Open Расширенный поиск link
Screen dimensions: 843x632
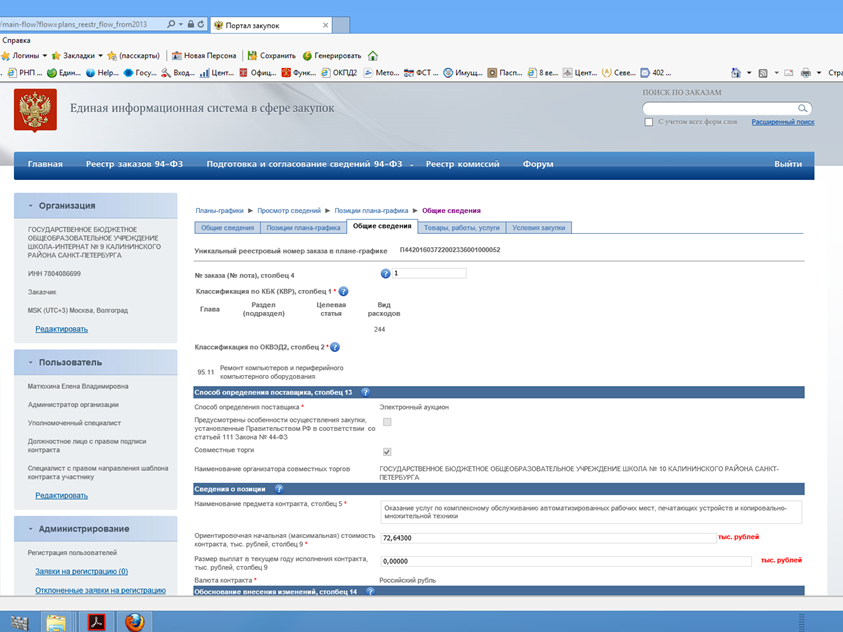coord(783,122)
